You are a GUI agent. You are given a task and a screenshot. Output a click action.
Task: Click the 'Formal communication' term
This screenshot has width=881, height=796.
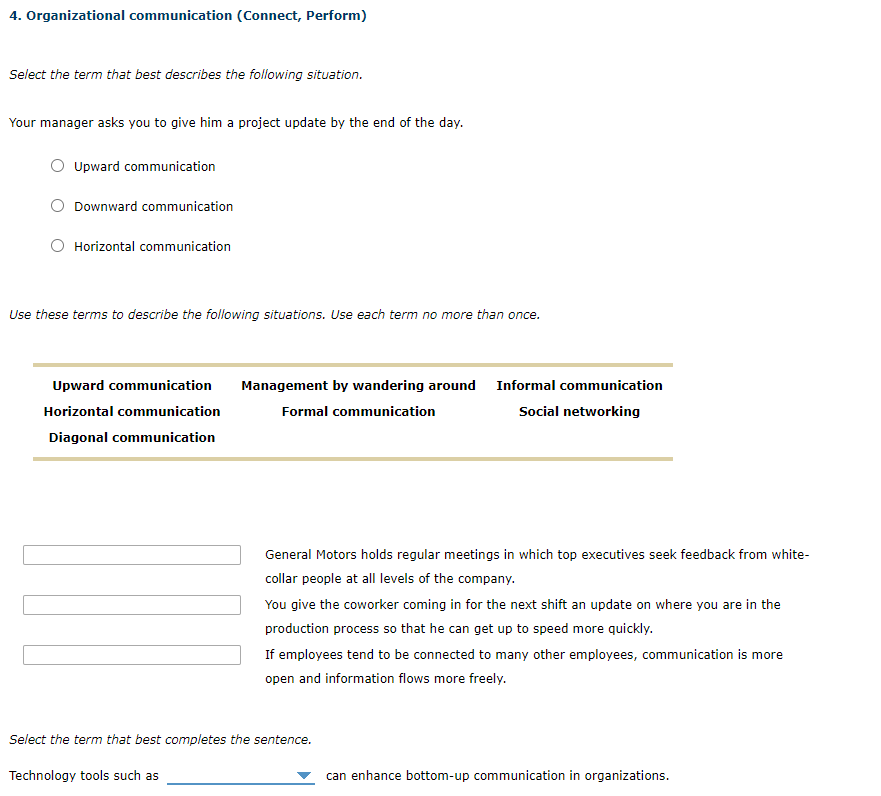(x=358, y=411)
